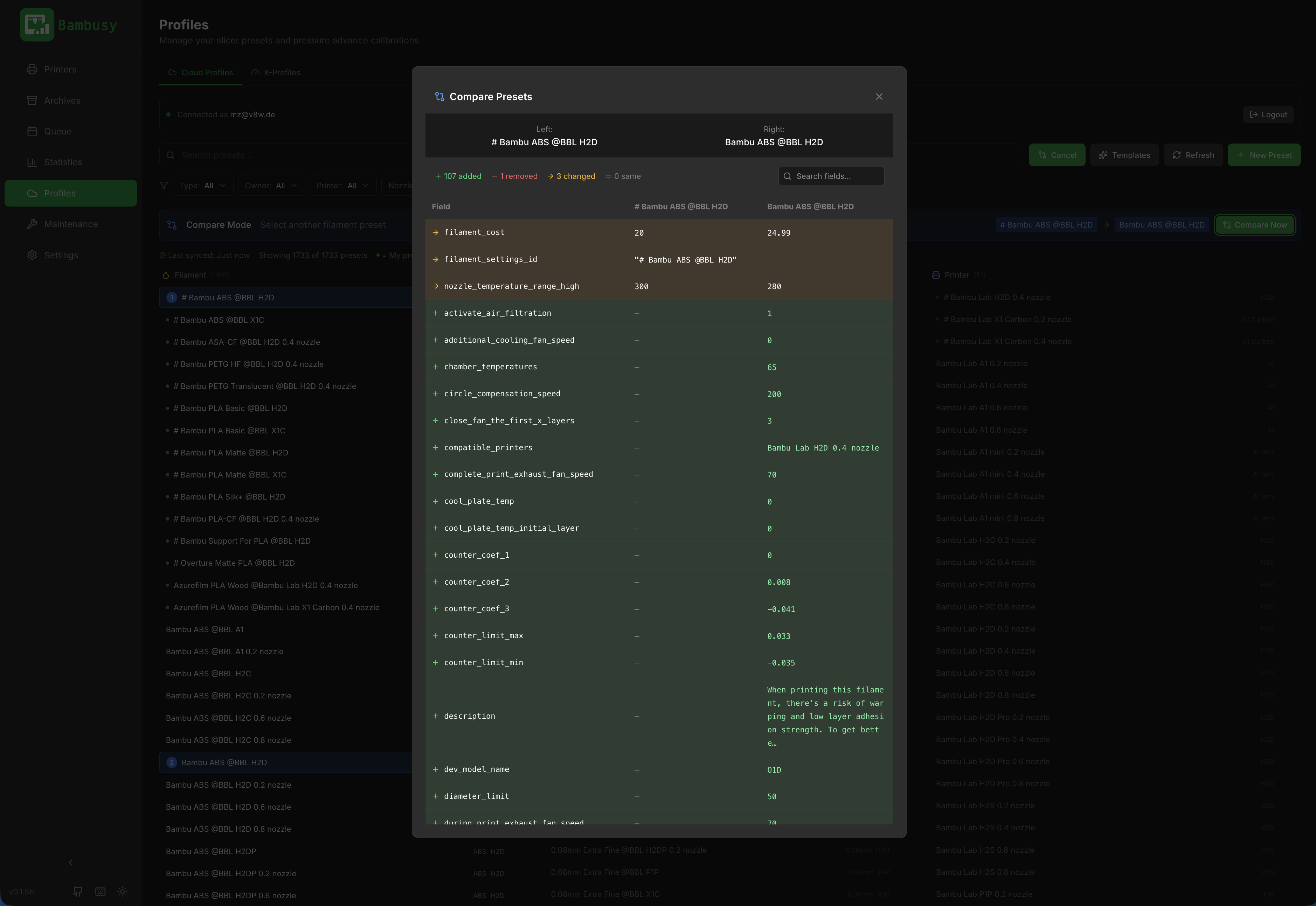Select the chamber_temperatures row
The width and height of the screenshot is (1316, 906).
click(659, 367)
